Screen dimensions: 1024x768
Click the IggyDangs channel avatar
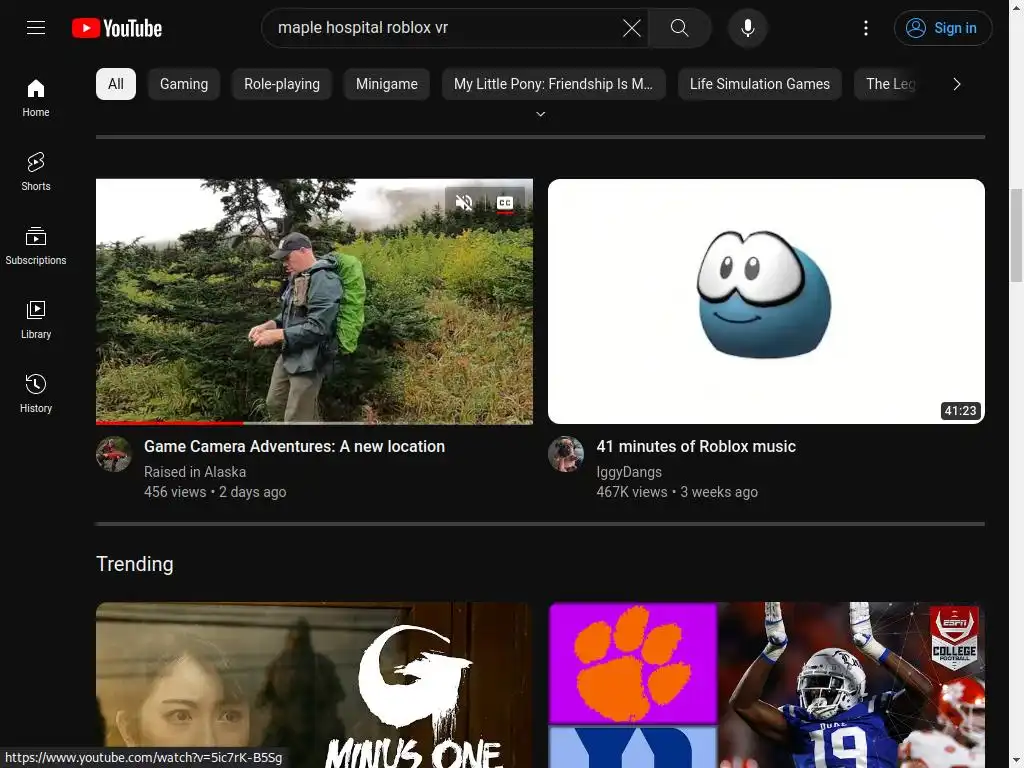[x=566, y=454]
